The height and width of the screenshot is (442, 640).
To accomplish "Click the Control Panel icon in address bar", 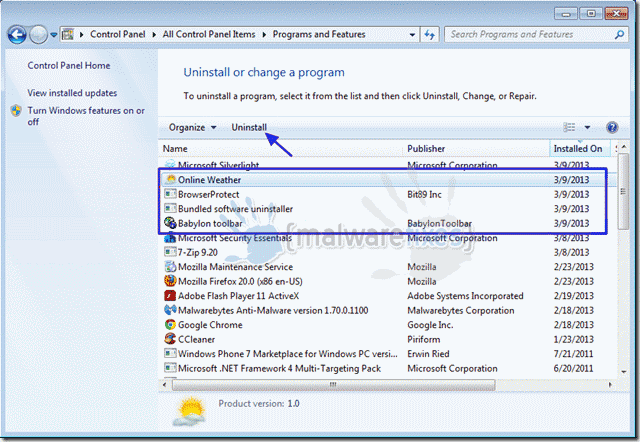I will [x=68, y=35].
